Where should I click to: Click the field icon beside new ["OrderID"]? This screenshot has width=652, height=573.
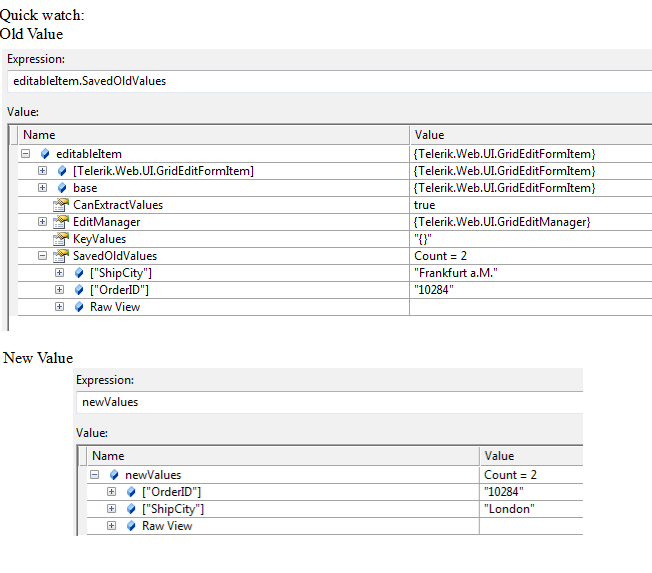point(131,492)
